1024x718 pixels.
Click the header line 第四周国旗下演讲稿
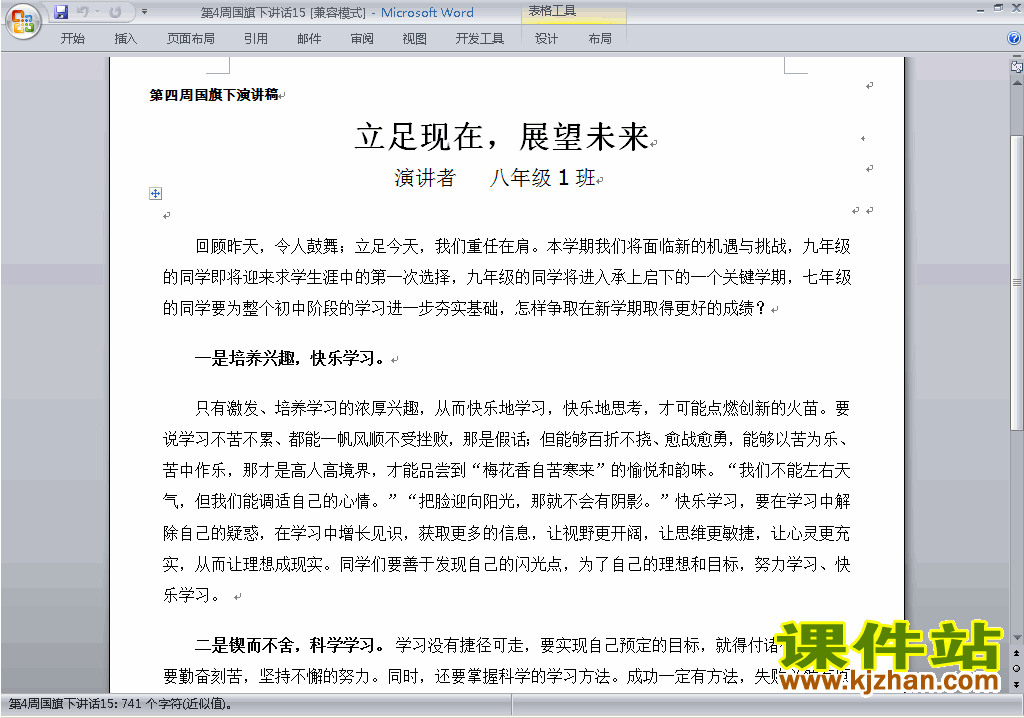(x=214, y=95)
